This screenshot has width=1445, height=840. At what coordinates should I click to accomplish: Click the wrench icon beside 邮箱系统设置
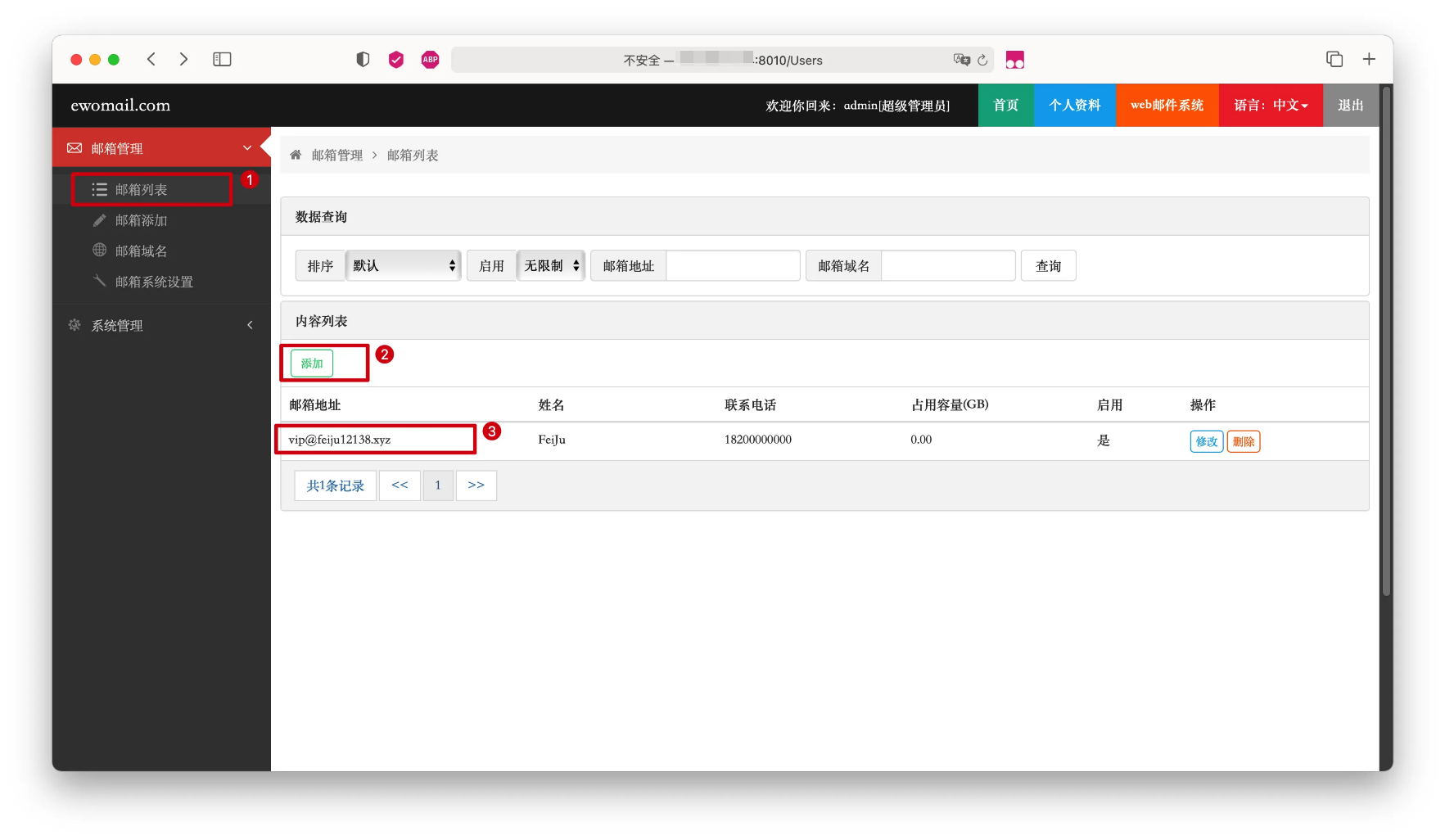pos(99,281)
